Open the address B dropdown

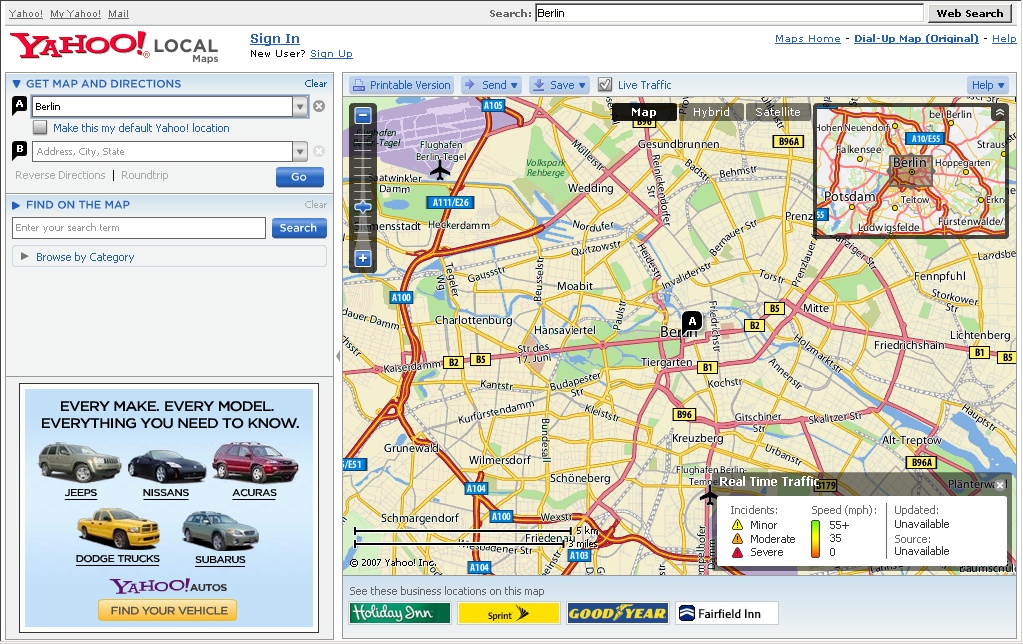click(300, 151)
